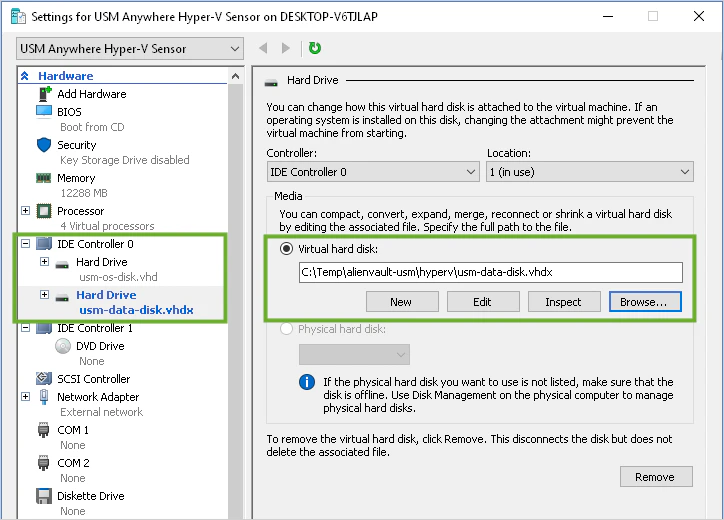Click the COM 2 port icon
The image size is (724, 520).
[x=43, y=462]
